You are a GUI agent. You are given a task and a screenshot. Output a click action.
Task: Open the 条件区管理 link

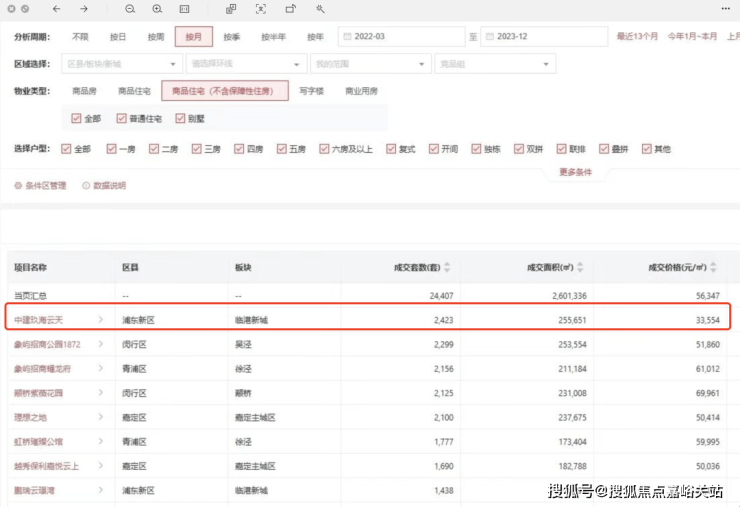[x=40, y=186]
